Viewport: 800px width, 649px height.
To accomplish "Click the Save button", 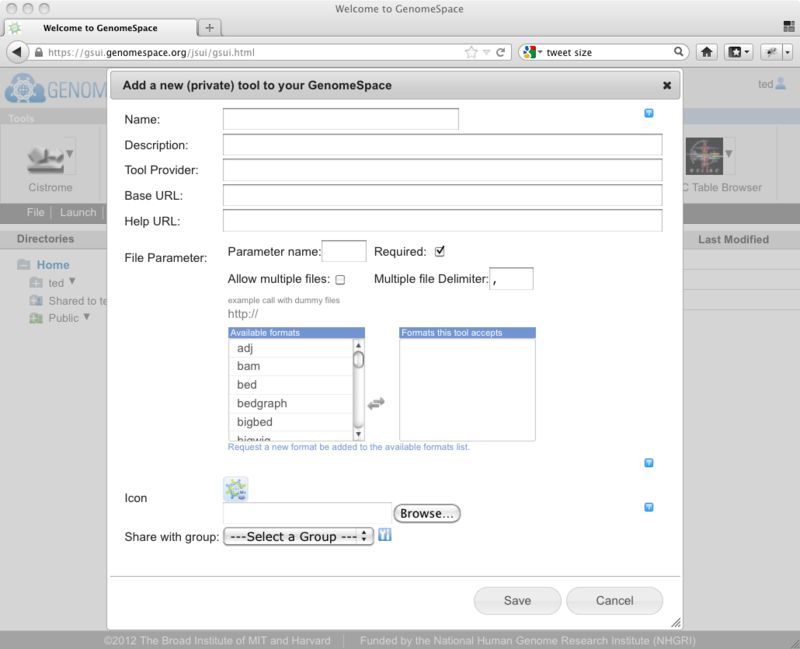I will (x=517, y=601).
